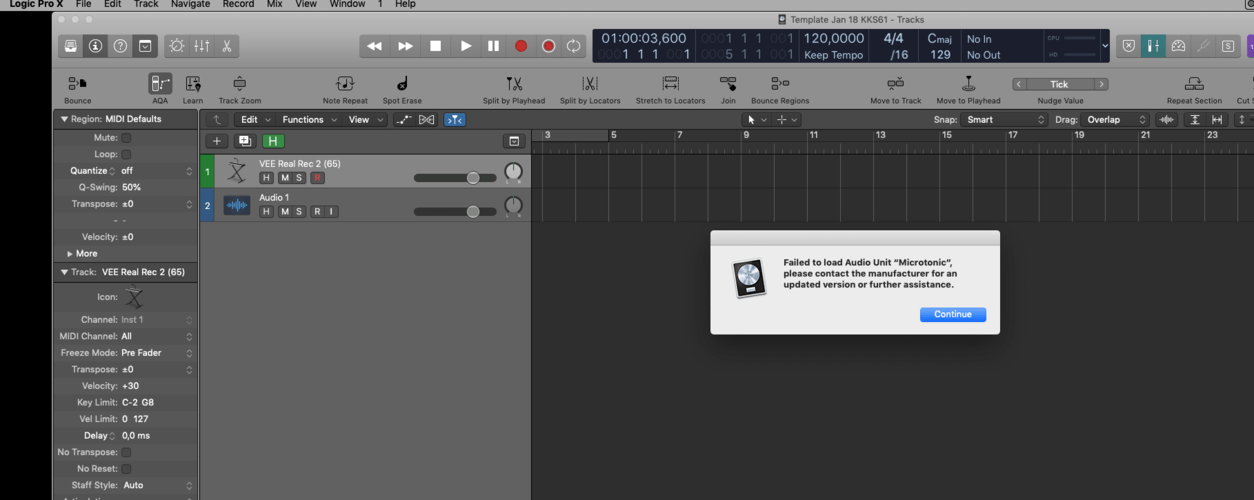This screenshot has width=1254, height=500.
Task: Click the Repeat Section icon
Action: pos(1194,84)
